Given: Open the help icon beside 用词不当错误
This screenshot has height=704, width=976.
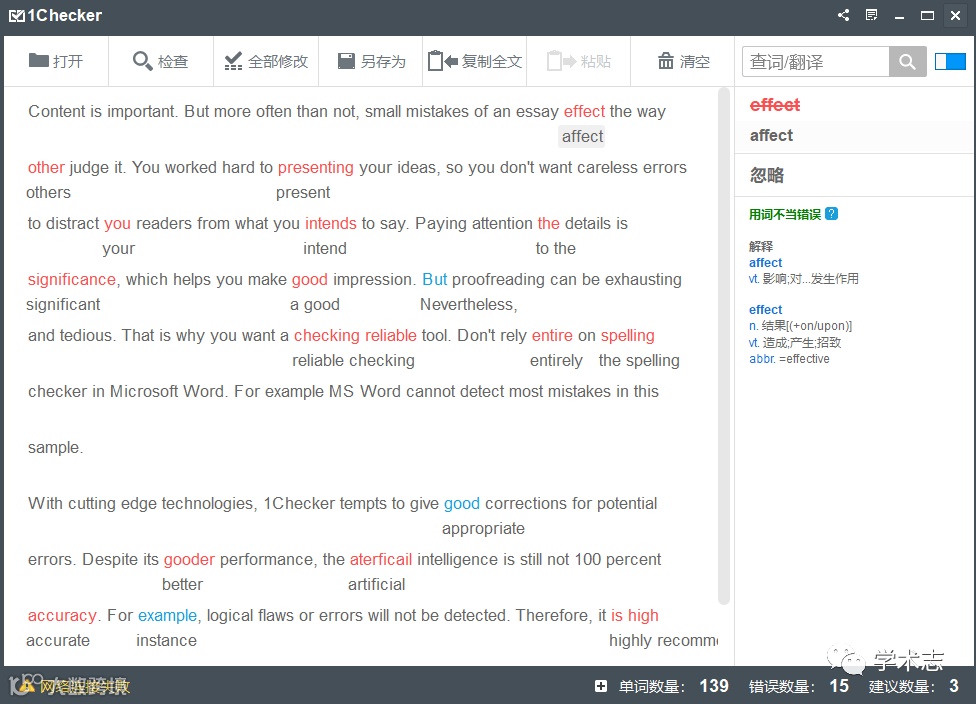Looking at the screenshot, I should (832, 214).
